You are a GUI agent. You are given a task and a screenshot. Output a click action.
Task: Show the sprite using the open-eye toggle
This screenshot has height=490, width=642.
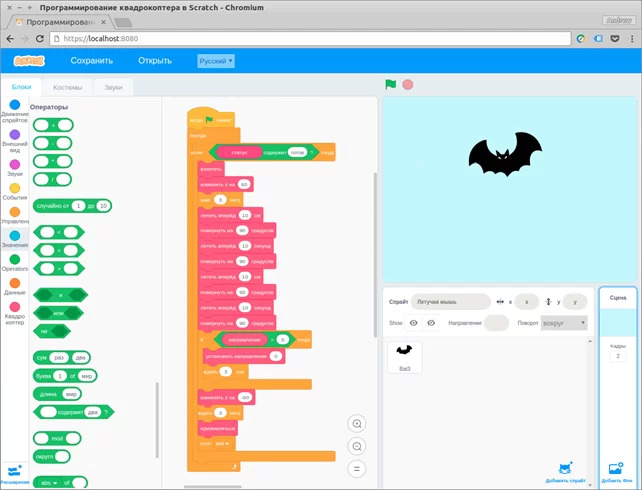point(413,323)
